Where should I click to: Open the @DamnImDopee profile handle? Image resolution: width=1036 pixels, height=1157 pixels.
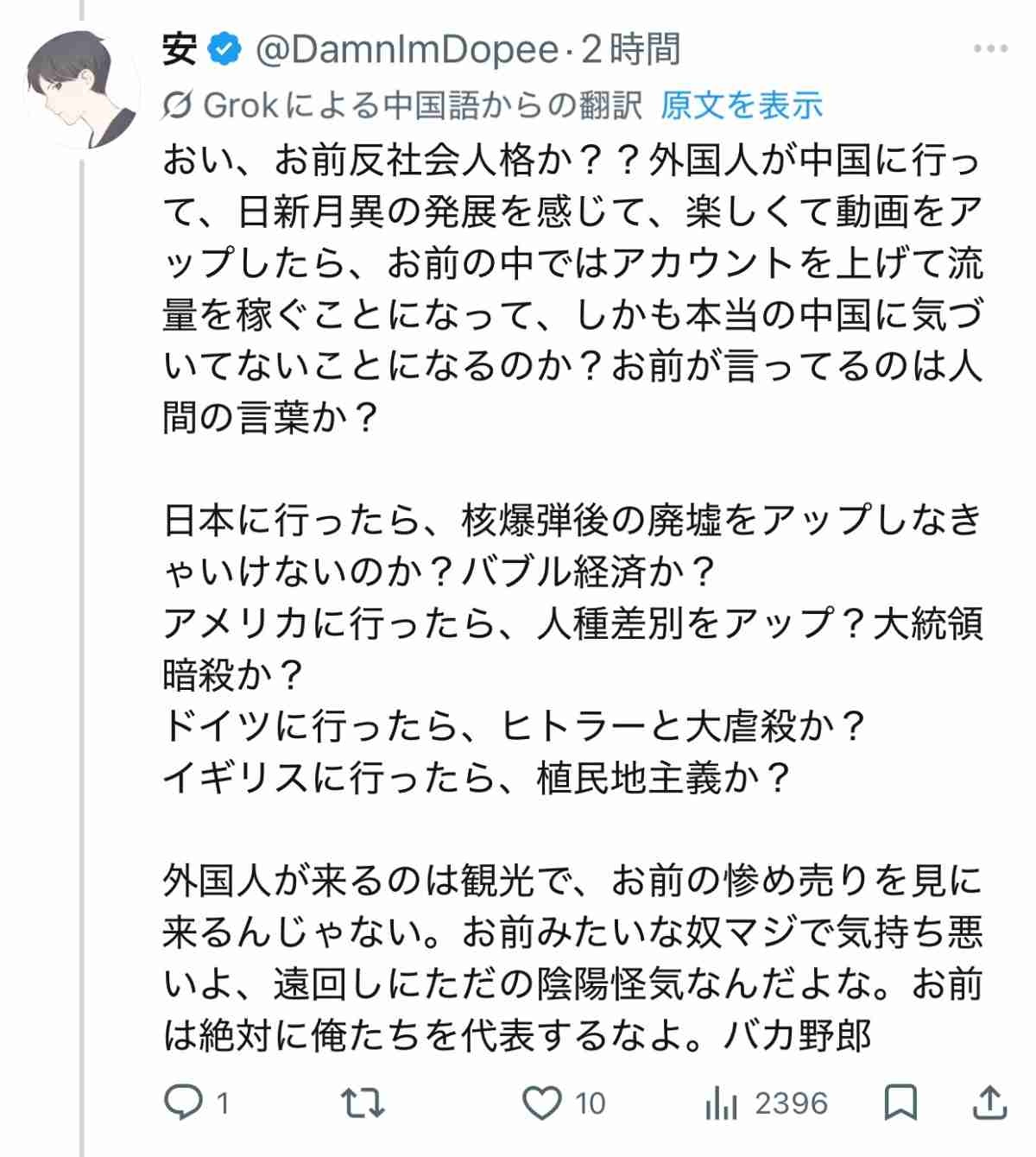click(407, 50)
